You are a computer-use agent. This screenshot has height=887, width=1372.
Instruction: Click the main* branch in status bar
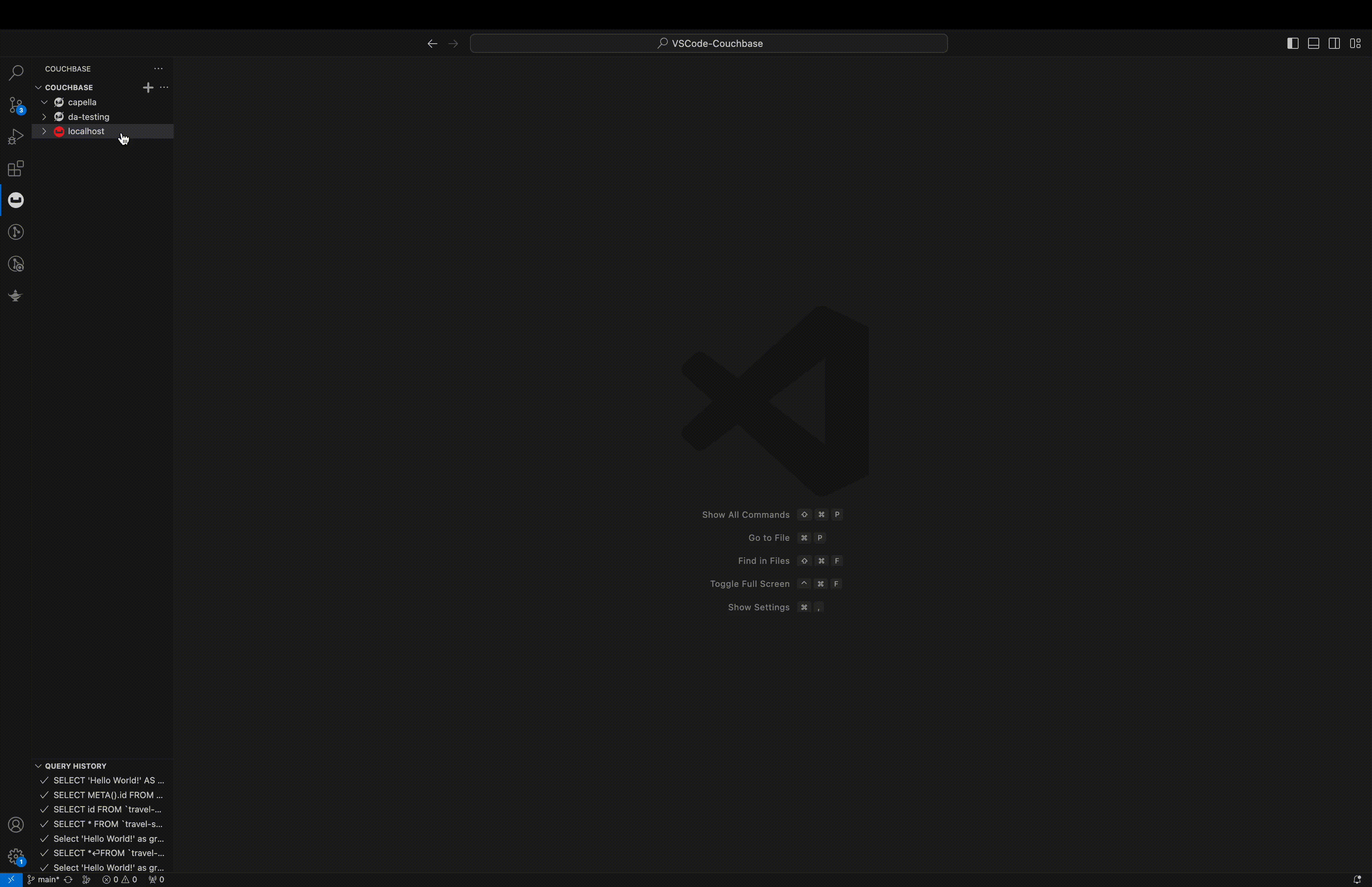43,879
